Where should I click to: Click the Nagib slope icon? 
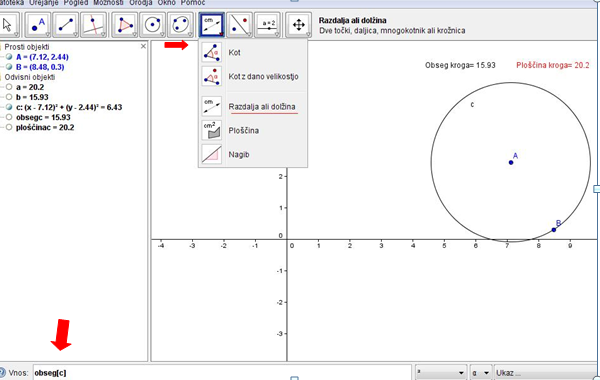pos(212,154)
